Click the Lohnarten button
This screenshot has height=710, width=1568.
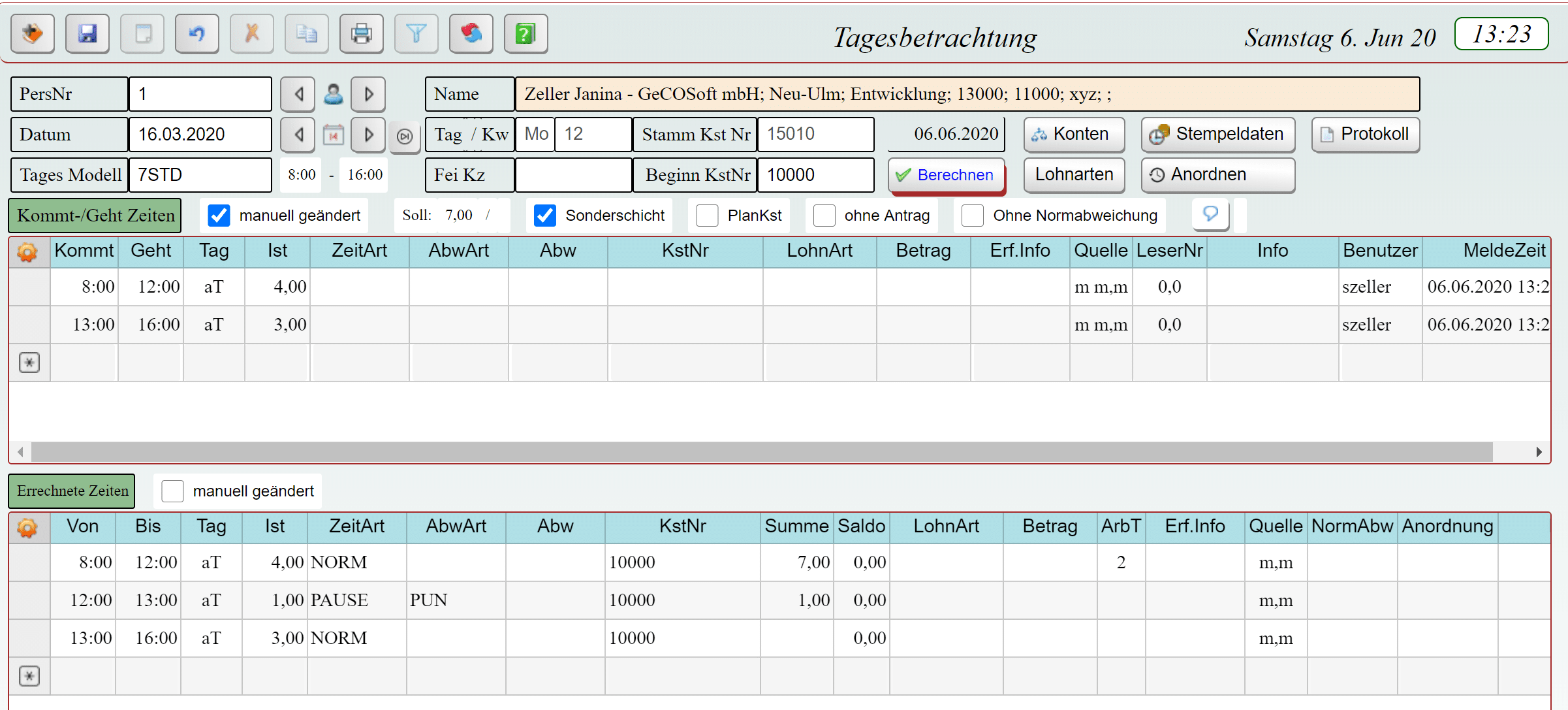(1074, 175)
